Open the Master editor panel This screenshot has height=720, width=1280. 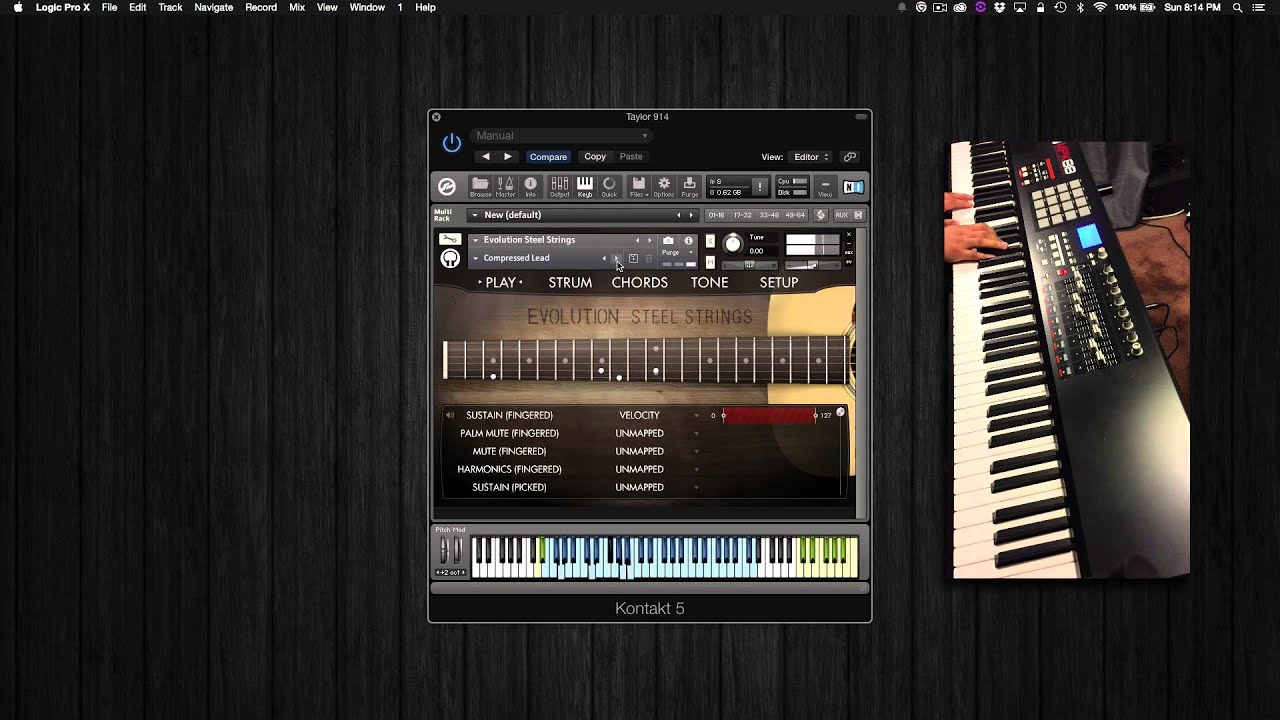point(505,187)
